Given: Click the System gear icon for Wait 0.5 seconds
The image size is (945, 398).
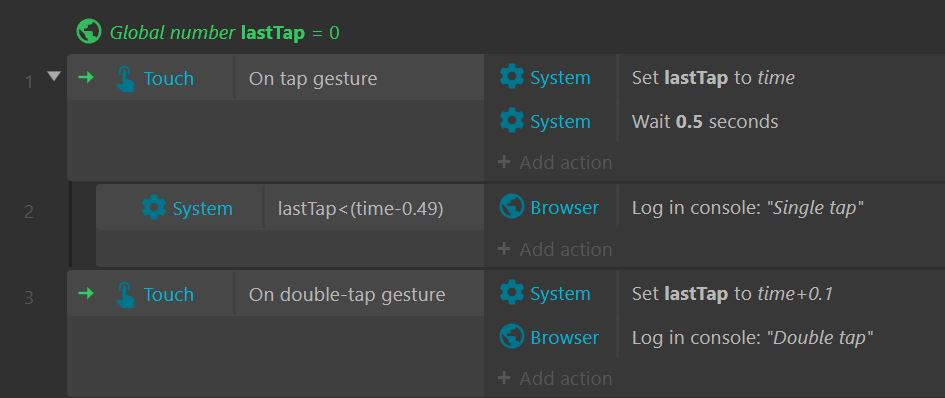Looking at the screenshot, I should point(512,121).
